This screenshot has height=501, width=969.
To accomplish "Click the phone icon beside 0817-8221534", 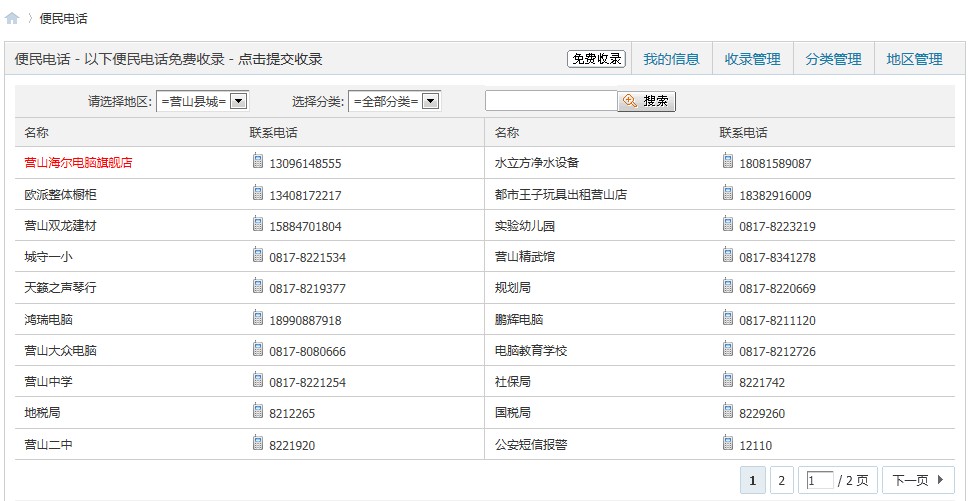I will pos(258,255).
